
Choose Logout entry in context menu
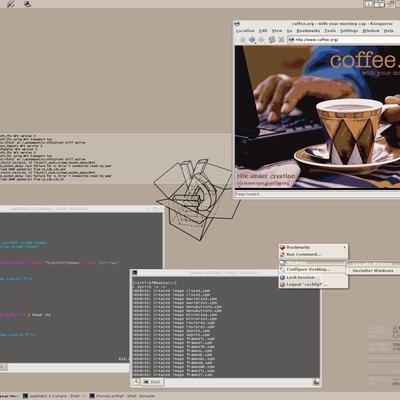[x=313, y=284]
